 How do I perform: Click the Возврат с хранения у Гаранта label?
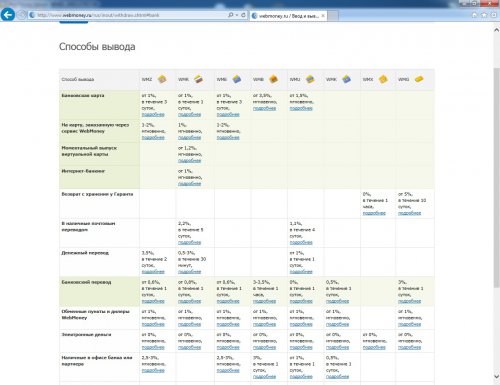(x=97, y=194)
